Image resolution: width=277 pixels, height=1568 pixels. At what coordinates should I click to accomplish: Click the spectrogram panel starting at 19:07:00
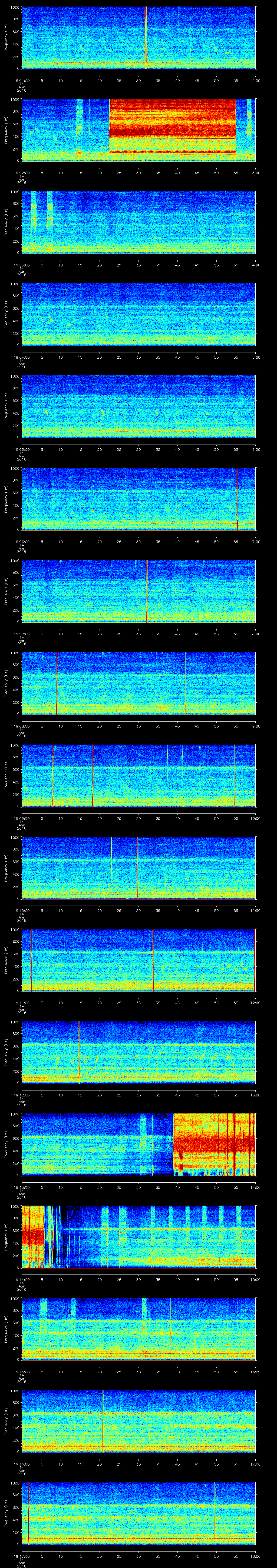(139, 591)
